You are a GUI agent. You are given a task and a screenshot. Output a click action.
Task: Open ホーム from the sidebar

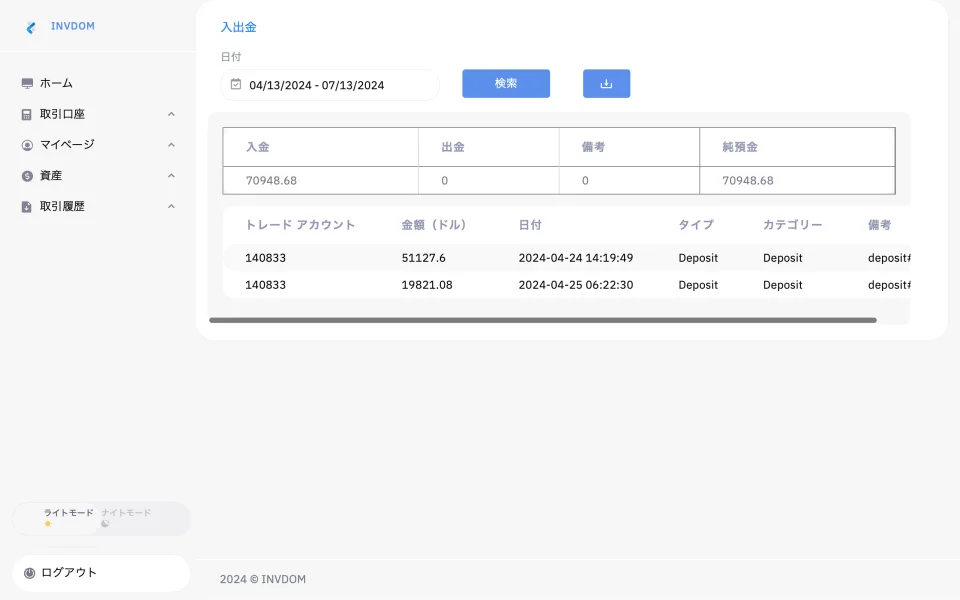click(x=57, y=84)
